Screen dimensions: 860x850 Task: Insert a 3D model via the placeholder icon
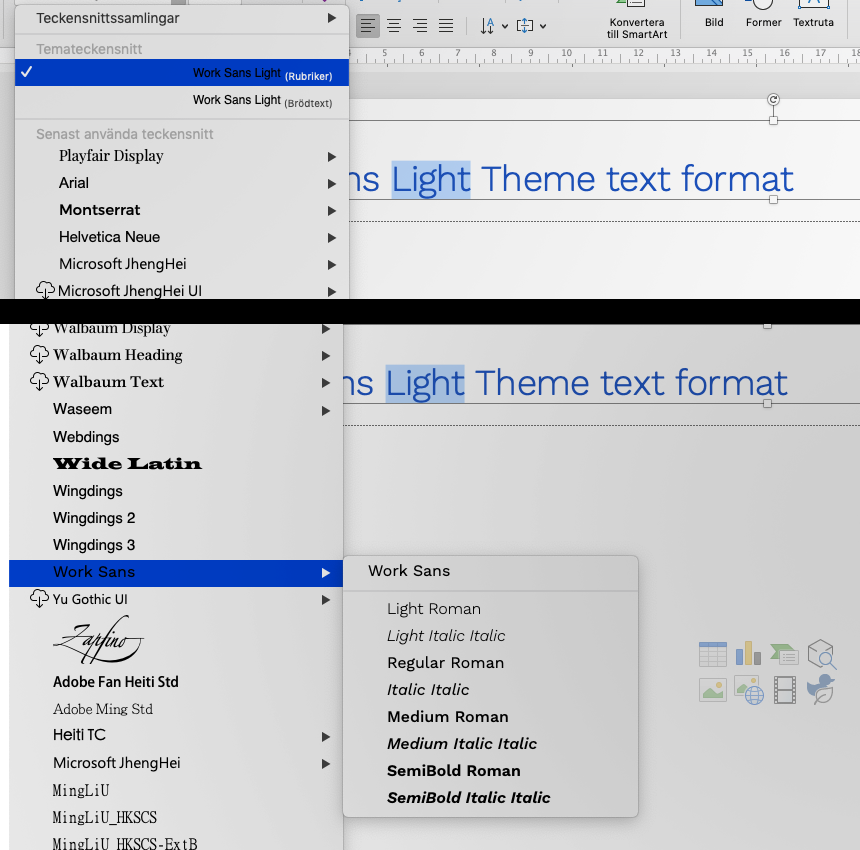tap(821, 654)
